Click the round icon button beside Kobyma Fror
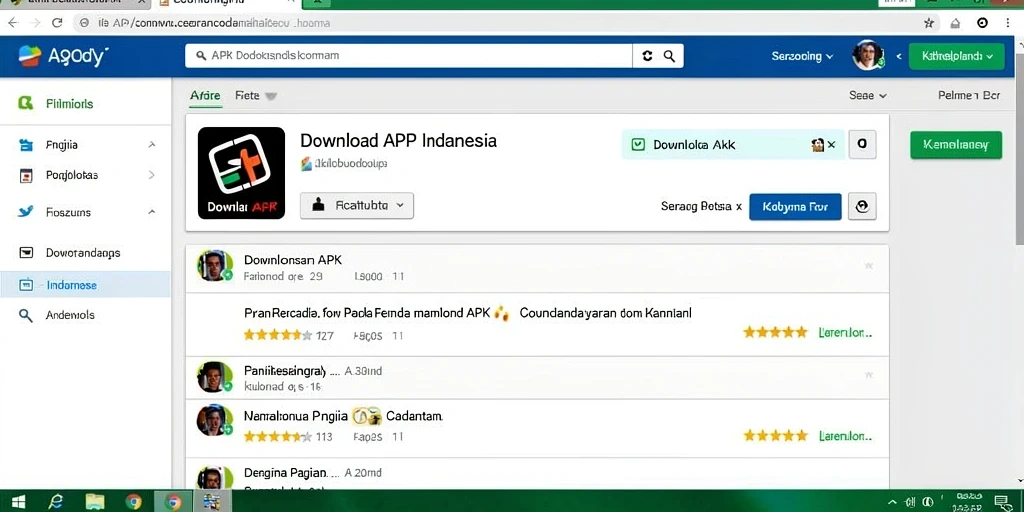 [862, 206]
